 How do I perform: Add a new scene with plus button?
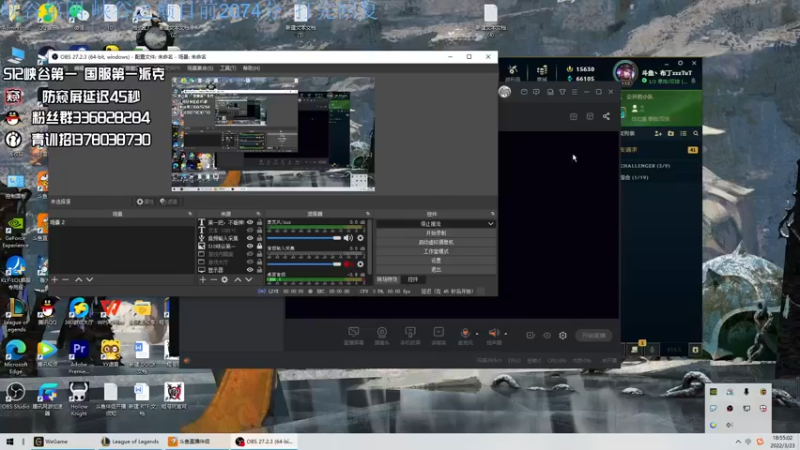55,280
